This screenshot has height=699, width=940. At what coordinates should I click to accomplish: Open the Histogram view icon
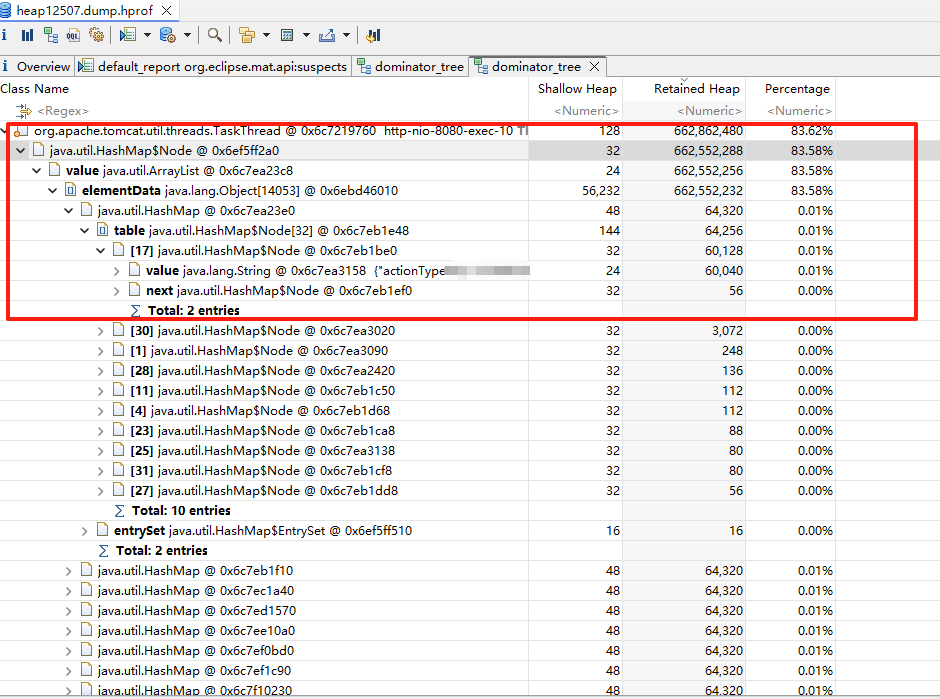tap(27, 35)
